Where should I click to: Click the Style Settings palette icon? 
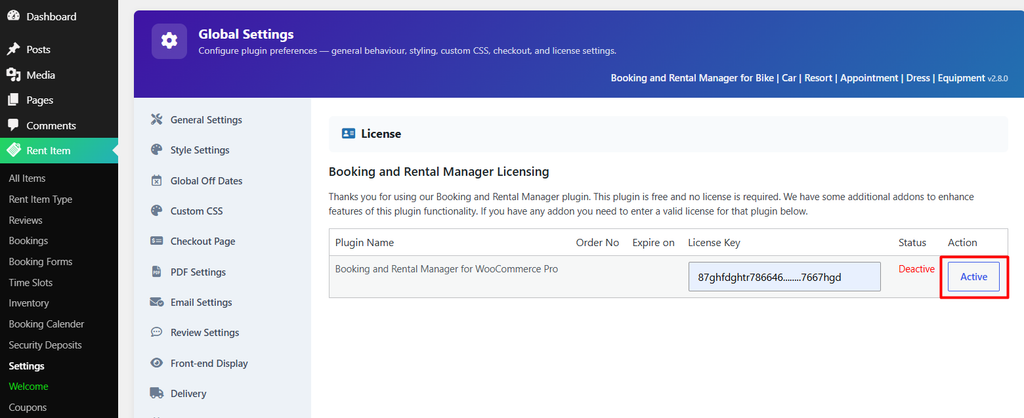[x=156, y=150]
